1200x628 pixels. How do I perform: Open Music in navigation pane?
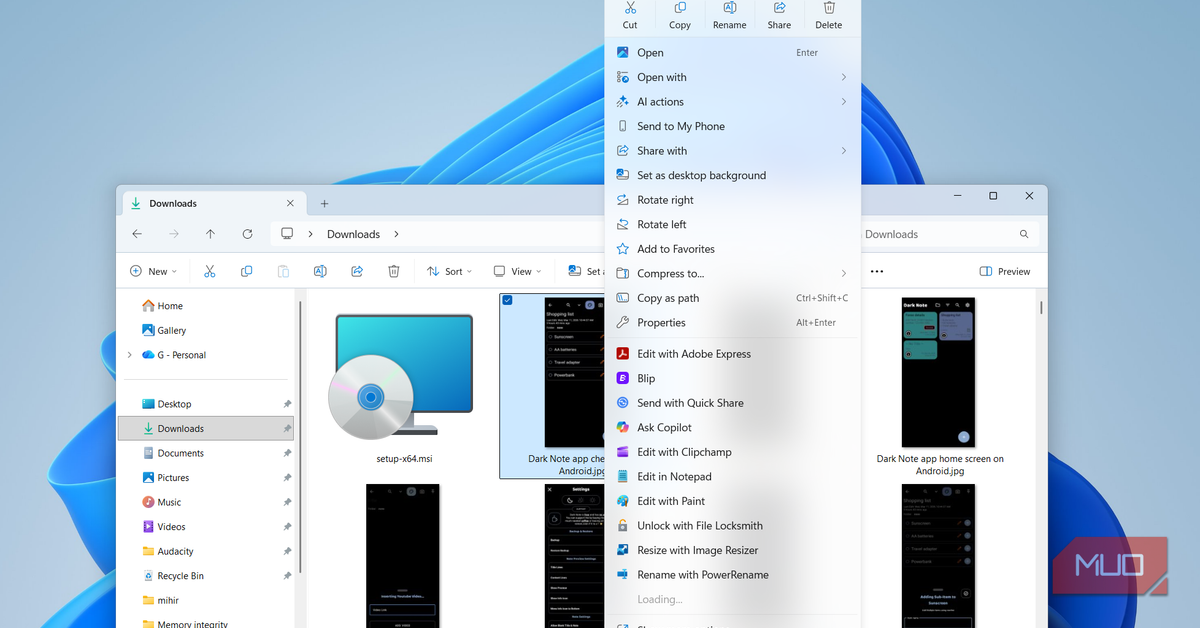point(208,502)
